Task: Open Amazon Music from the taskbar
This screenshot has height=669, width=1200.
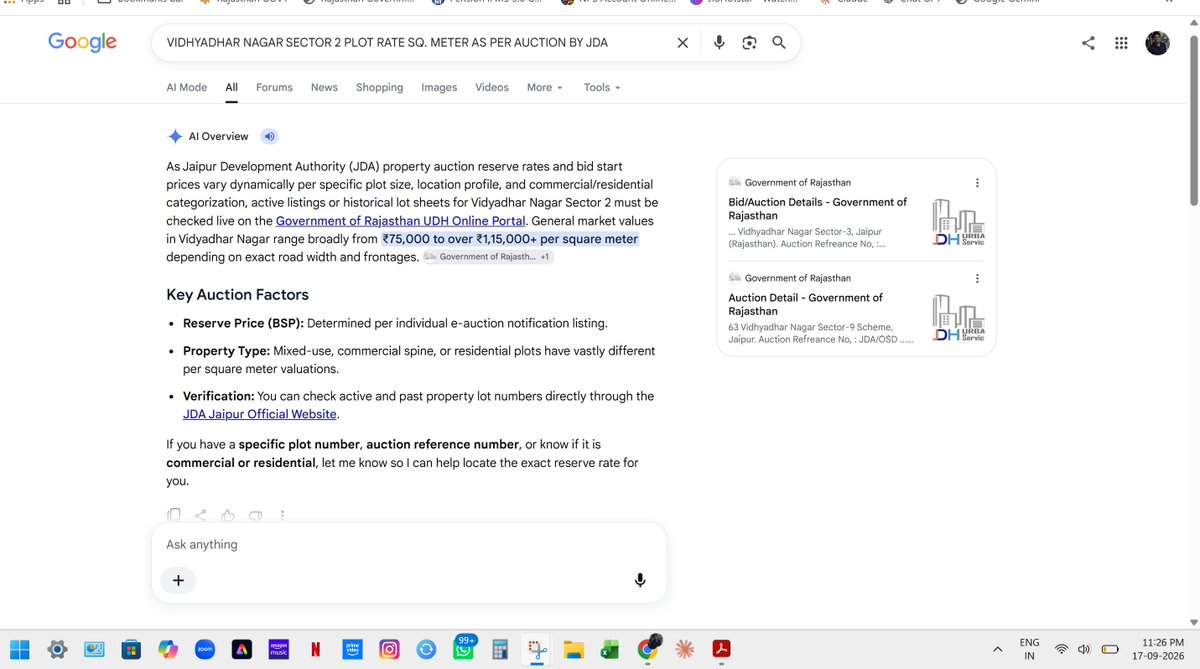Action: tap(279, 650)
